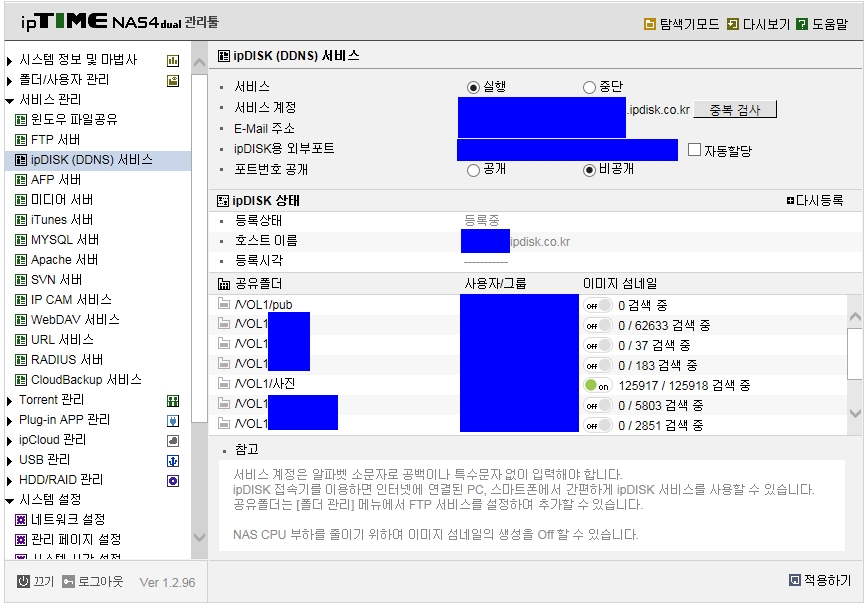Select the 중단 service radio button

[589, 87]
